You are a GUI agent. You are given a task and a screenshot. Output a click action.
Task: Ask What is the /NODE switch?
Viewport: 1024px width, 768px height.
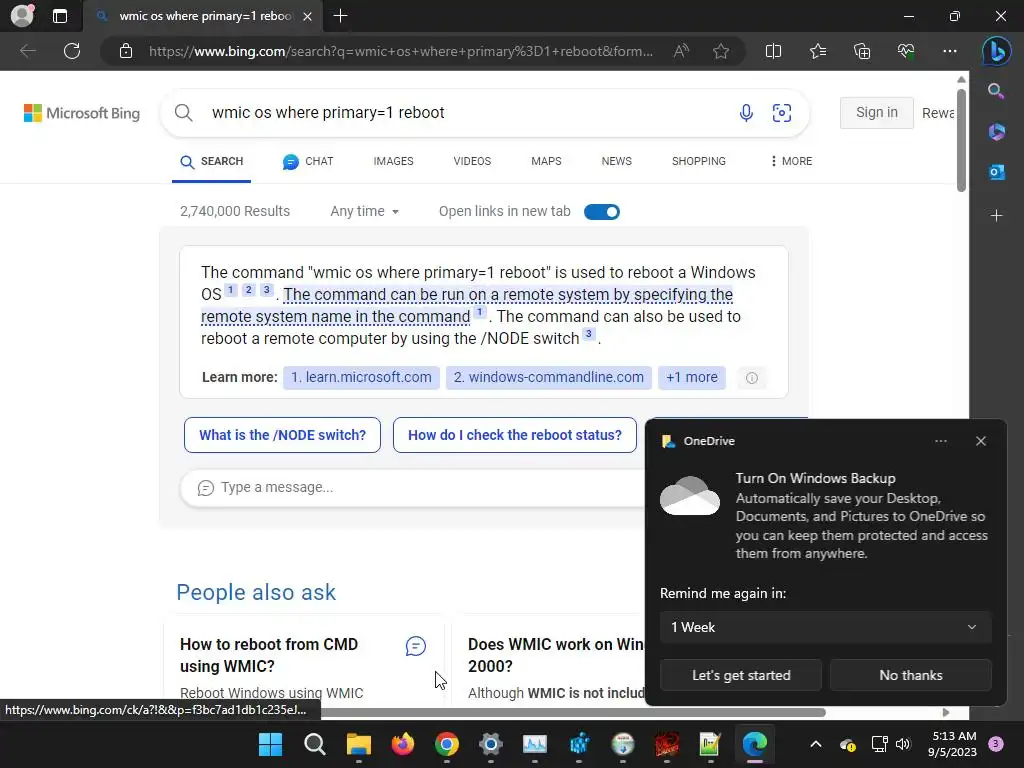(x=282, y=435)
